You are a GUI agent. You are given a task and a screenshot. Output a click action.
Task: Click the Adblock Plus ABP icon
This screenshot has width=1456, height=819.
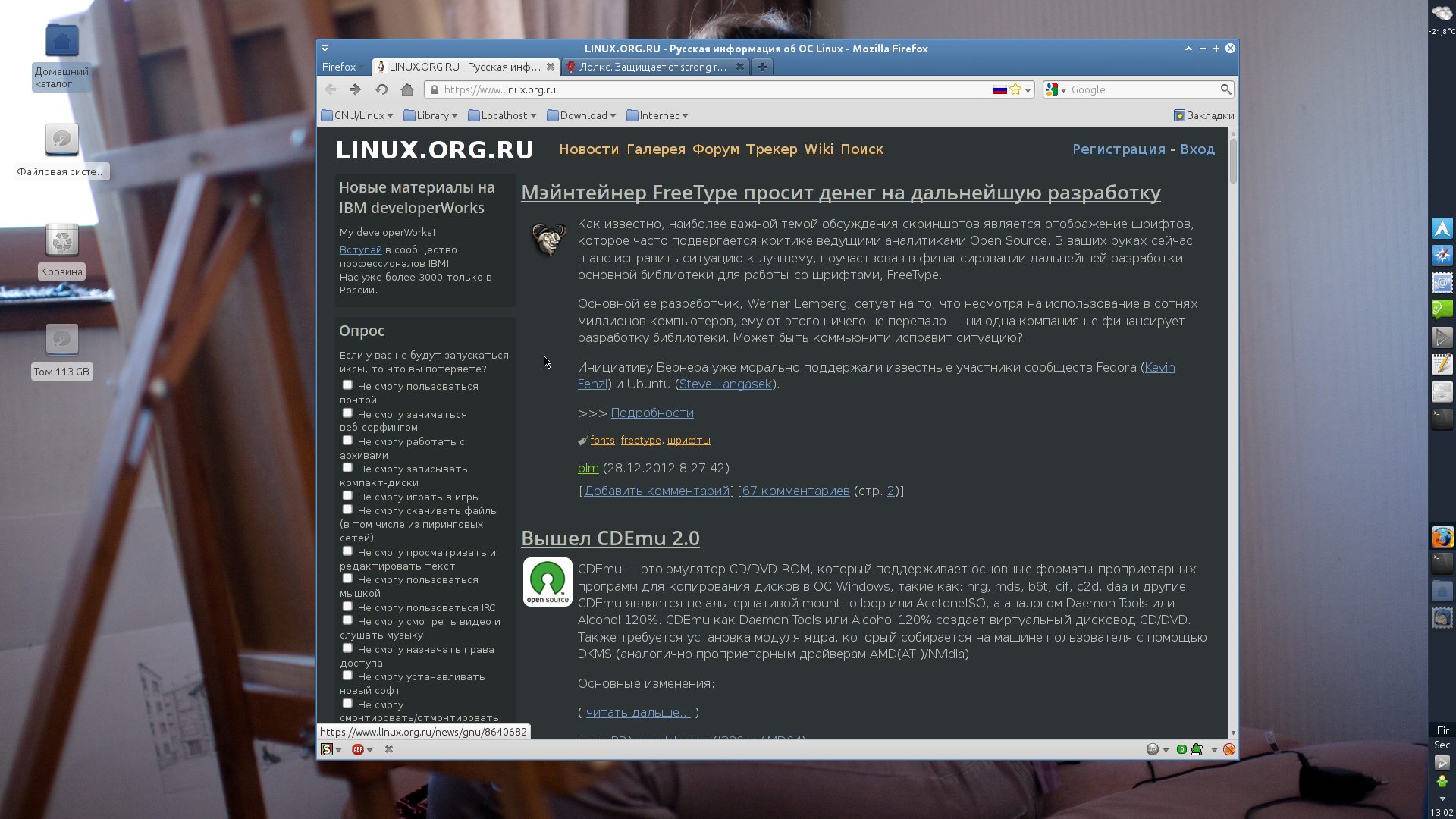pos(357,749)
